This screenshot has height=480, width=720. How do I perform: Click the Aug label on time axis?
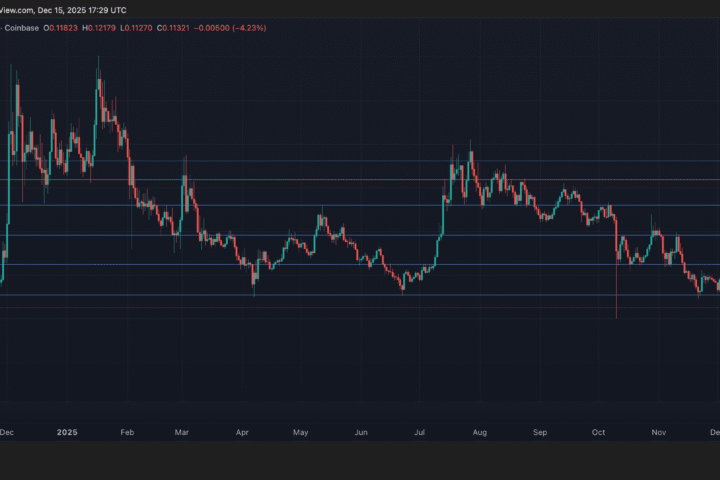480,432
